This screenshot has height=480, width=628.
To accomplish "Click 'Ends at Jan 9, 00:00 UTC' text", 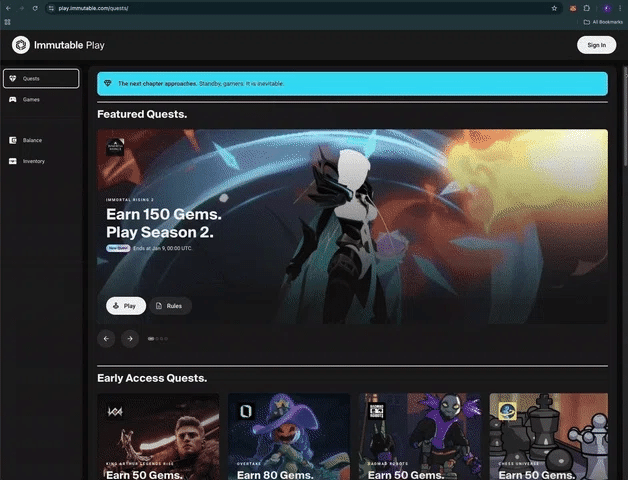I will pos(163,248).
